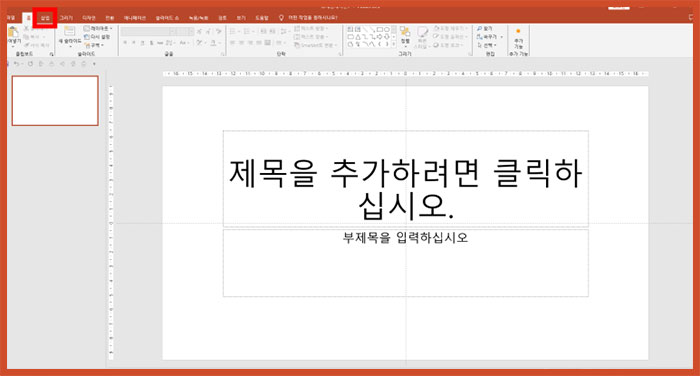
Task: Open the Layout (레이아웃) dropdown
Action: click(x=98, y=29)
